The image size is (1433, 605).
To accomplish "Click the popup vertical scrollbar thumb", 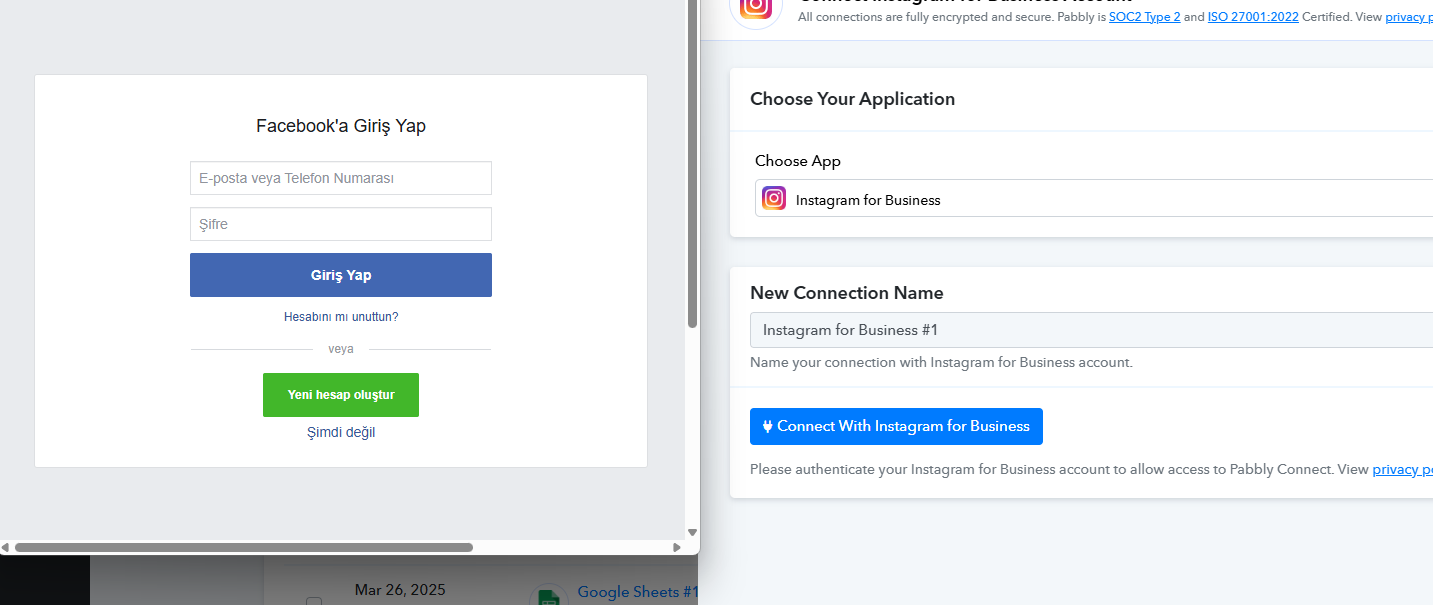I will 692,164.
